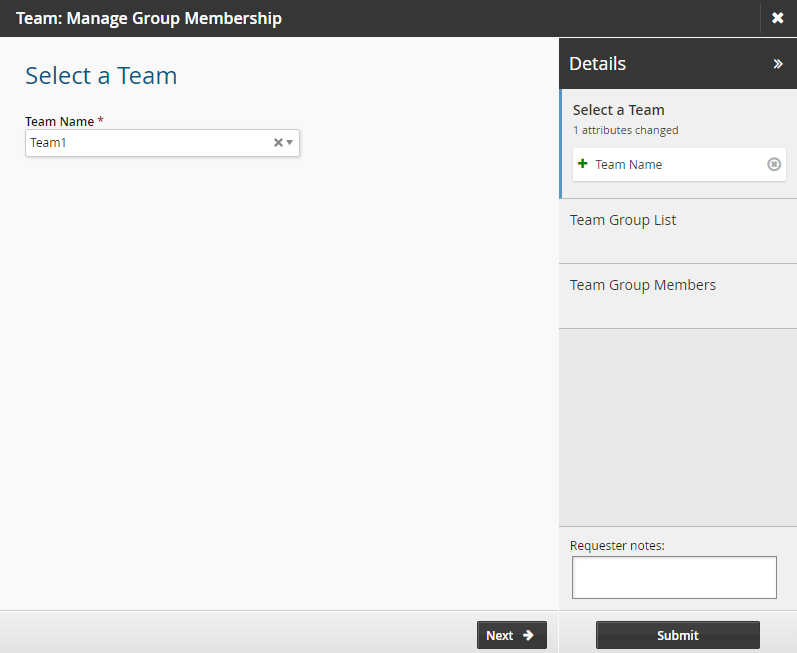
Task: Click the Requester notes label
Action: tap(617, 545)
